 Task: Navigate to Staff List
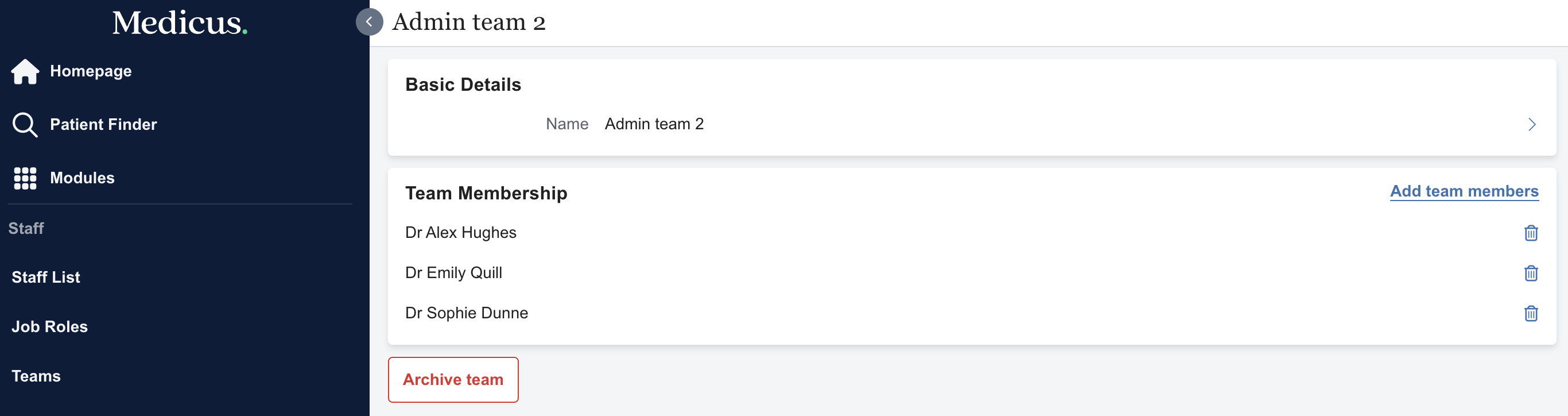[x=46, y=277]
